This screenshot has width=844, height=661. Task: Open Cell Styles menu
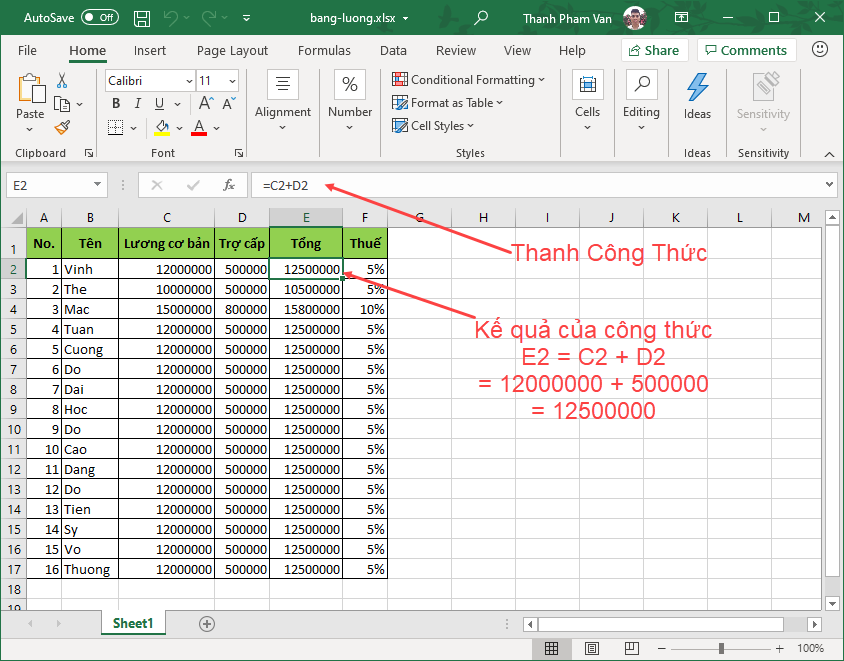(433, 126)
